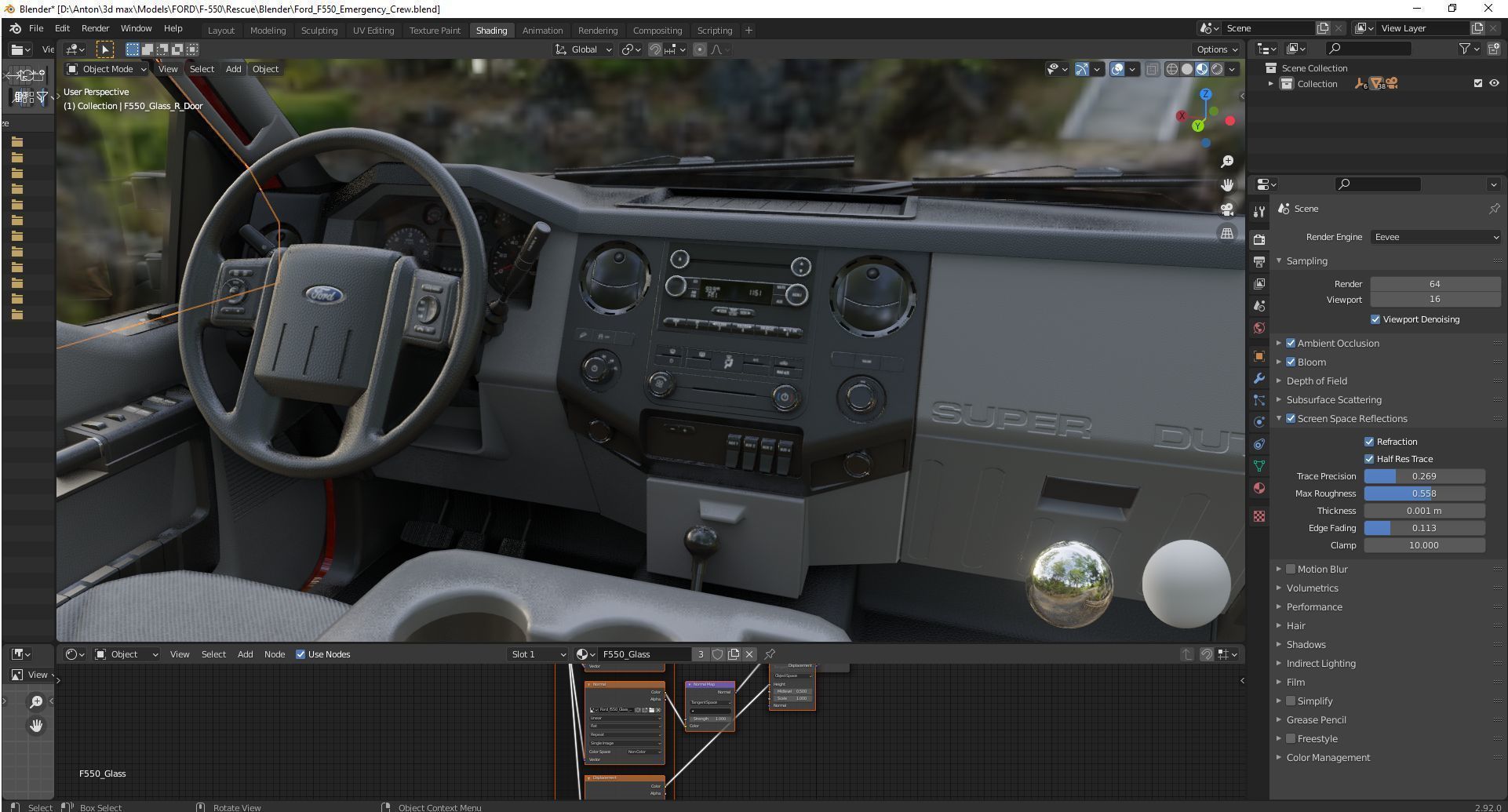Open the Output properties tab
The height and width of the screenshot is (812, 1508).
pos(1259,261)
